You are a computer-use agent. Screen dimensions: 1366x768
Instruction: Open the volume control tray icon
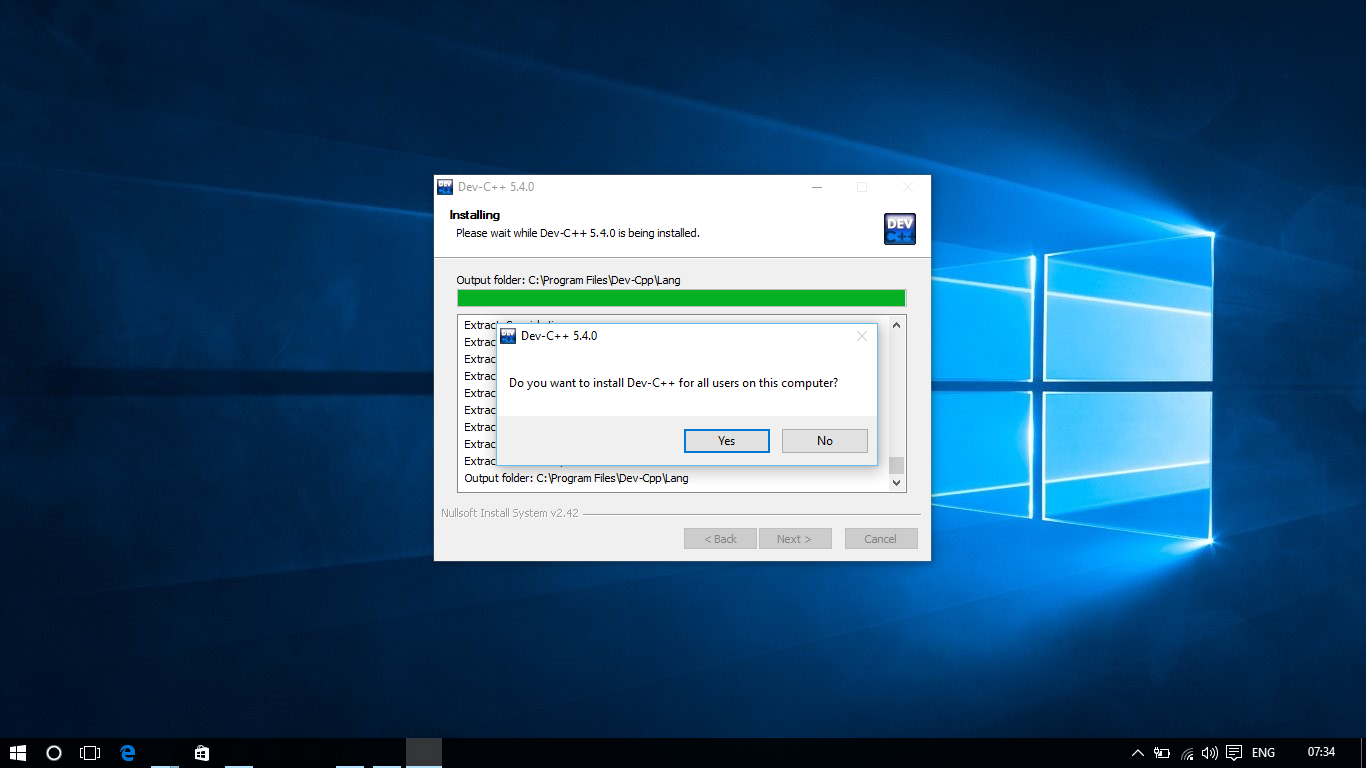[1210, 753]
